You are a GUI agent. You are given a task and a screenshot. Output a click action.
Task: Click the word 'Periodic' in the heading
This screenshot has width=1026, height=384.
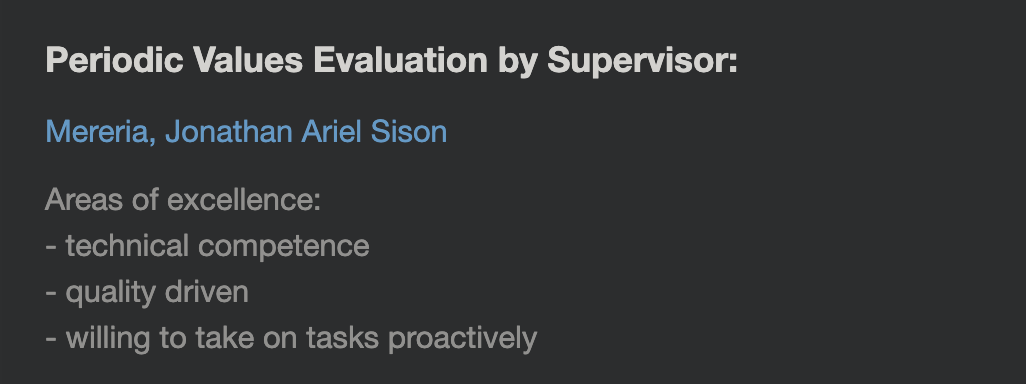click(115, 60)
